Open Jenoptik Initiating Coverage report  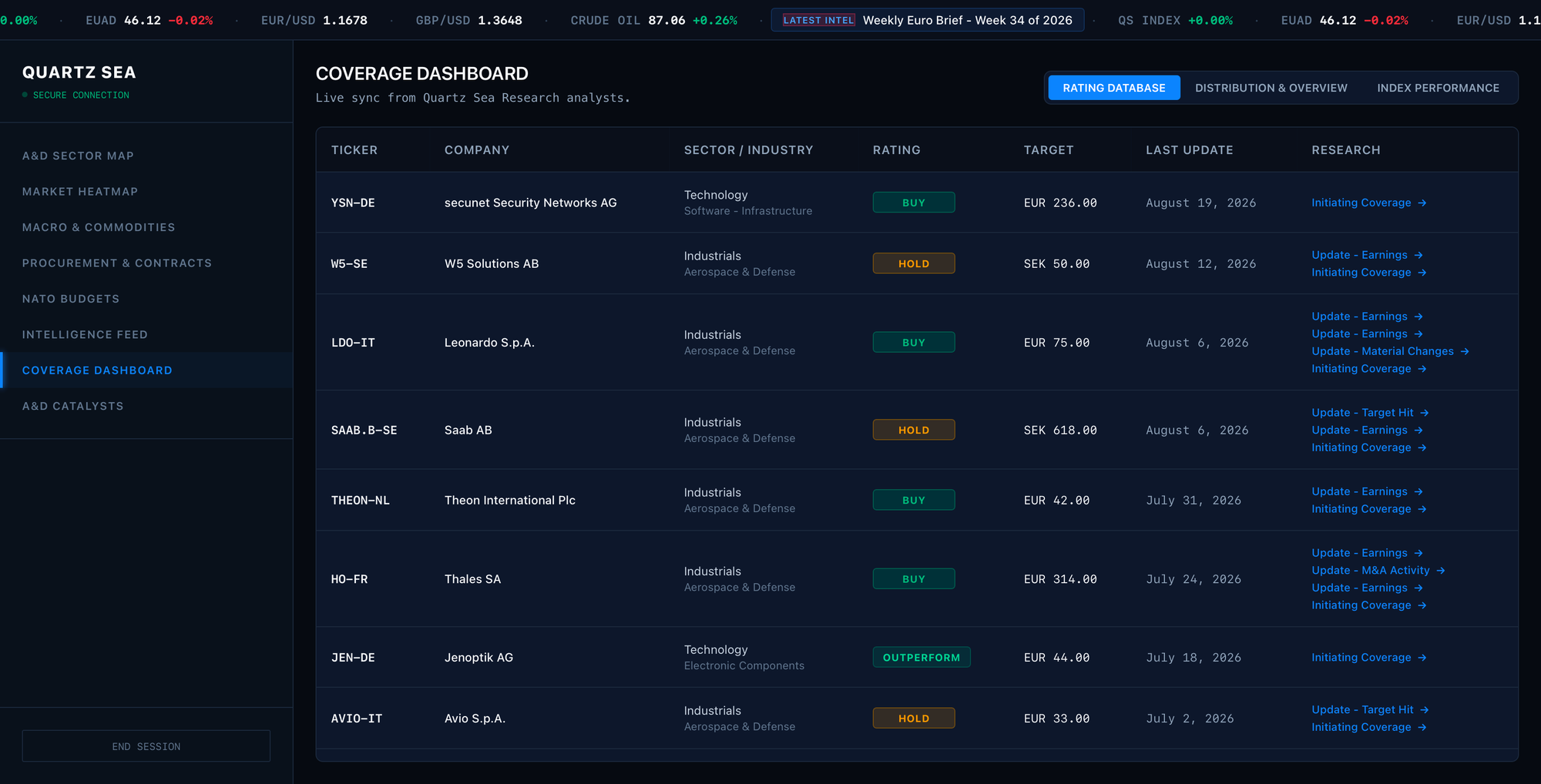(x=1368, y=658)
